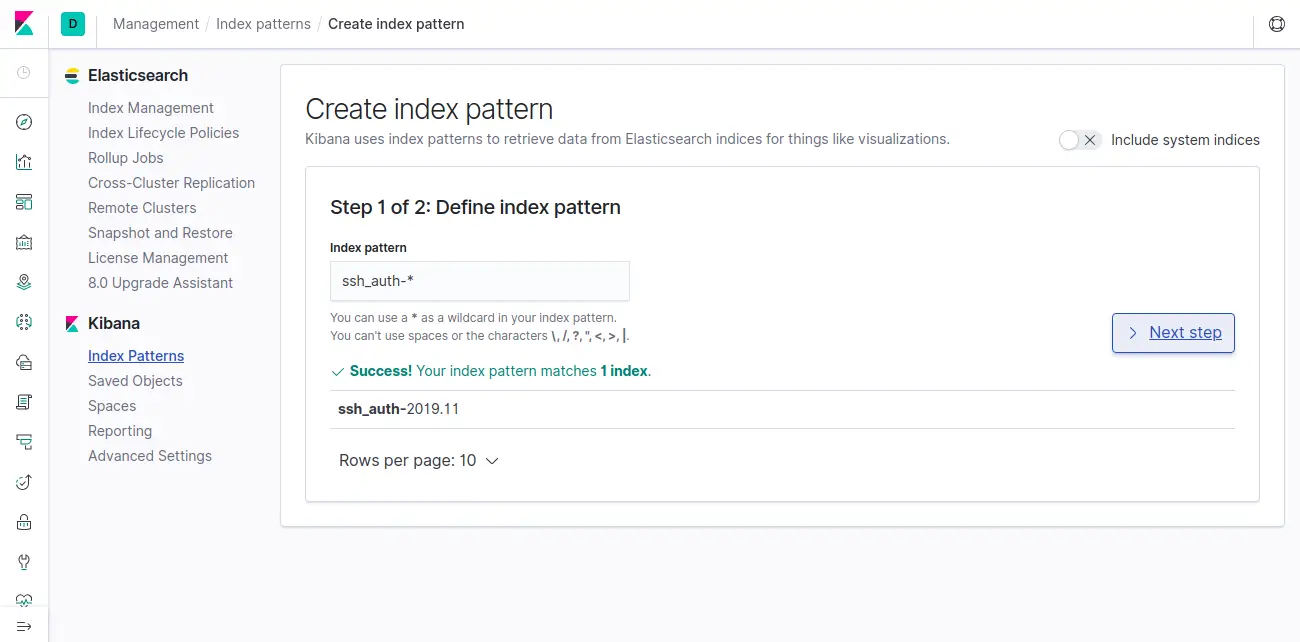Go to Index patterns breadcrumb

tap(263, 24)
